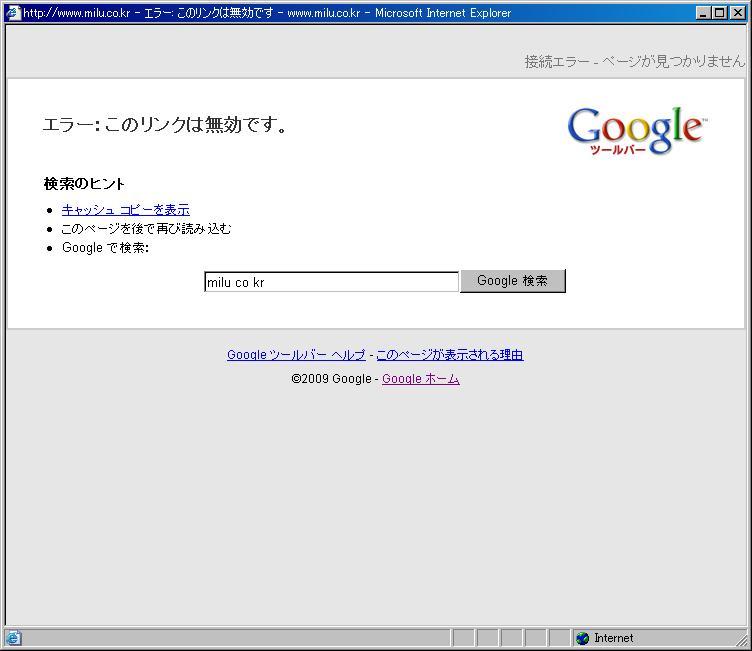752x651 pixels.
Task: Close the Internet Explorer window
Action: 737,13
